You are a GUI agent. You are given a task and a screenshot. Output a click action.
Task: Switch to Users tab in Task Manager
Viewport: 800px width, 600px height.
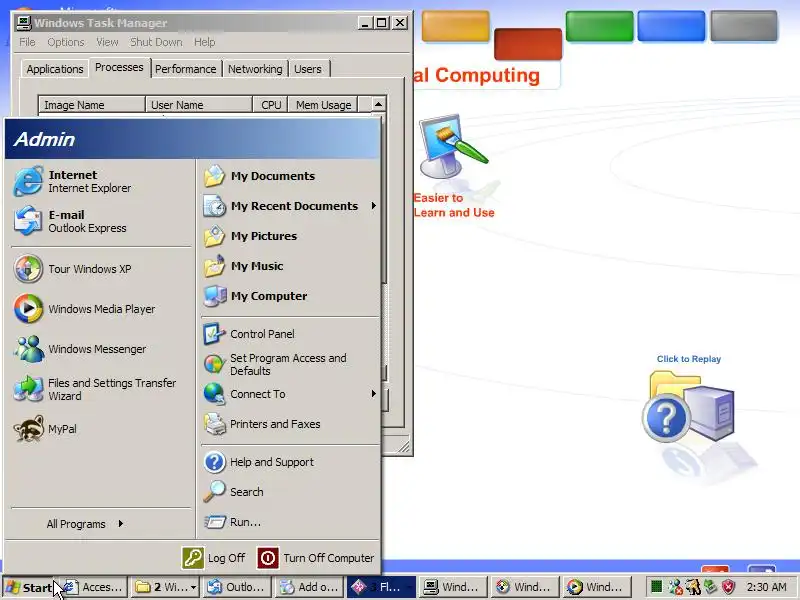(308, 69)
